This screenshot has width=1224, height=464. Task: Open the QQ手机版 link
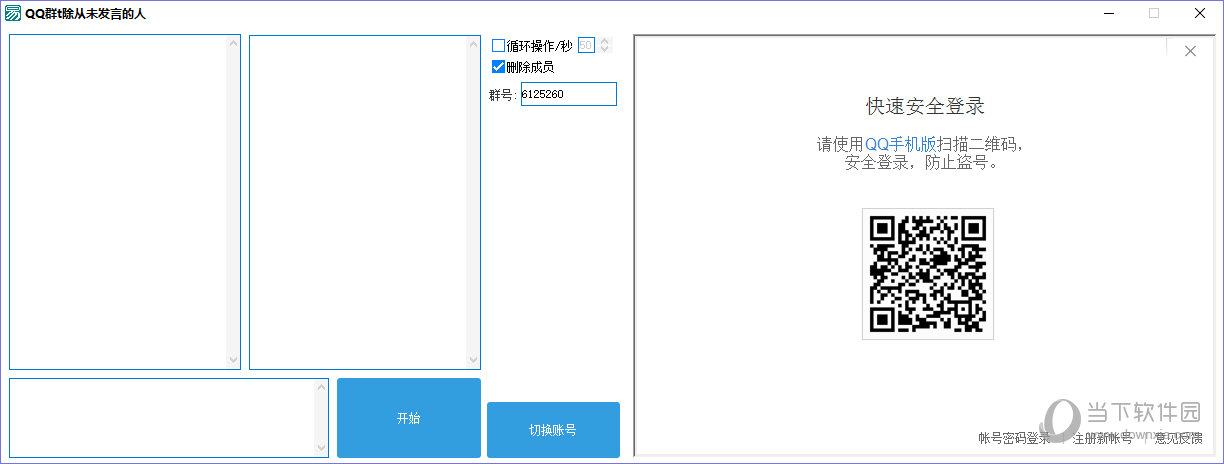900,144
